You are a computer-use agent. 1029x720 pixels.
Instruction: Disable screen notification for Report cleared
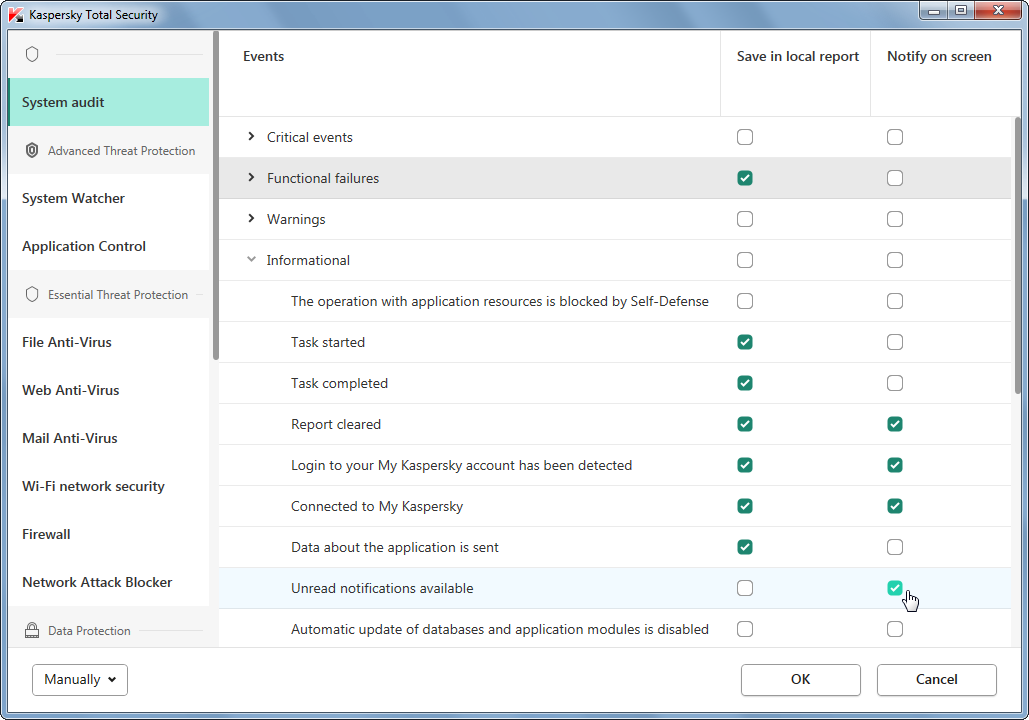click(x=894, y=424)
